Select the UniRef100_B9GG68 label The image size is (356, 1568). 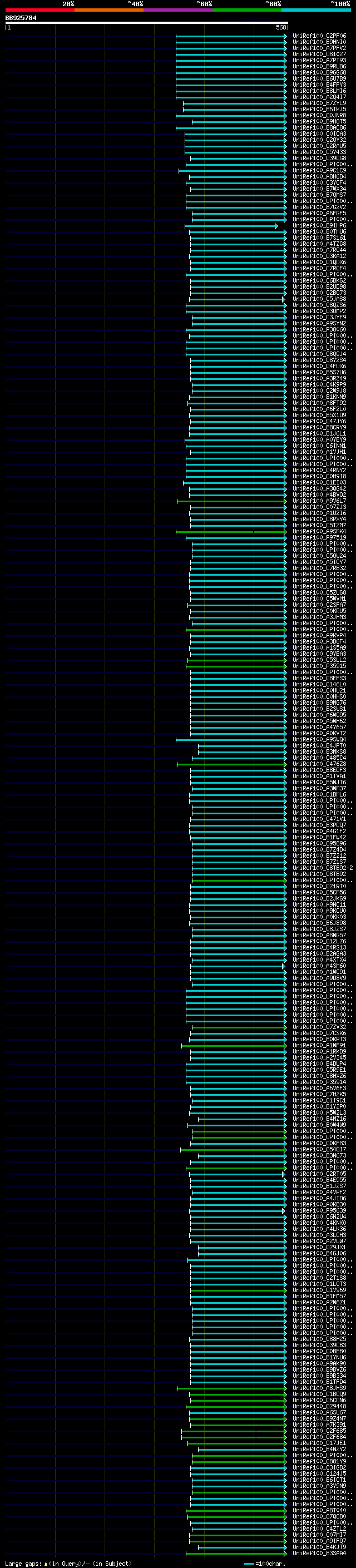click(x=319, y=72)
